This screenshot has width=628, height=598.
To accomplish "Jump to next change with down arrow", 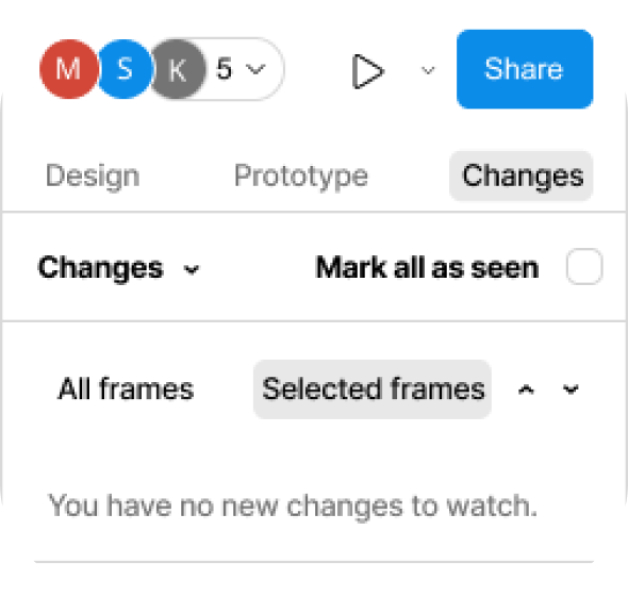I will [571, 390].
